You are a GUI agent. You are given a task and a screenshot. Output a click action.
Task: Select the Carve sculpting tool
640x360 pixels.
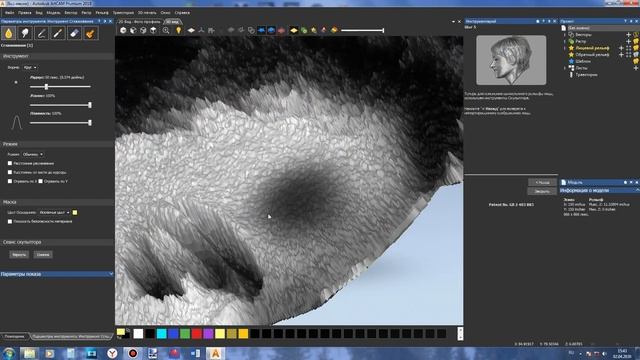(58, 33)
